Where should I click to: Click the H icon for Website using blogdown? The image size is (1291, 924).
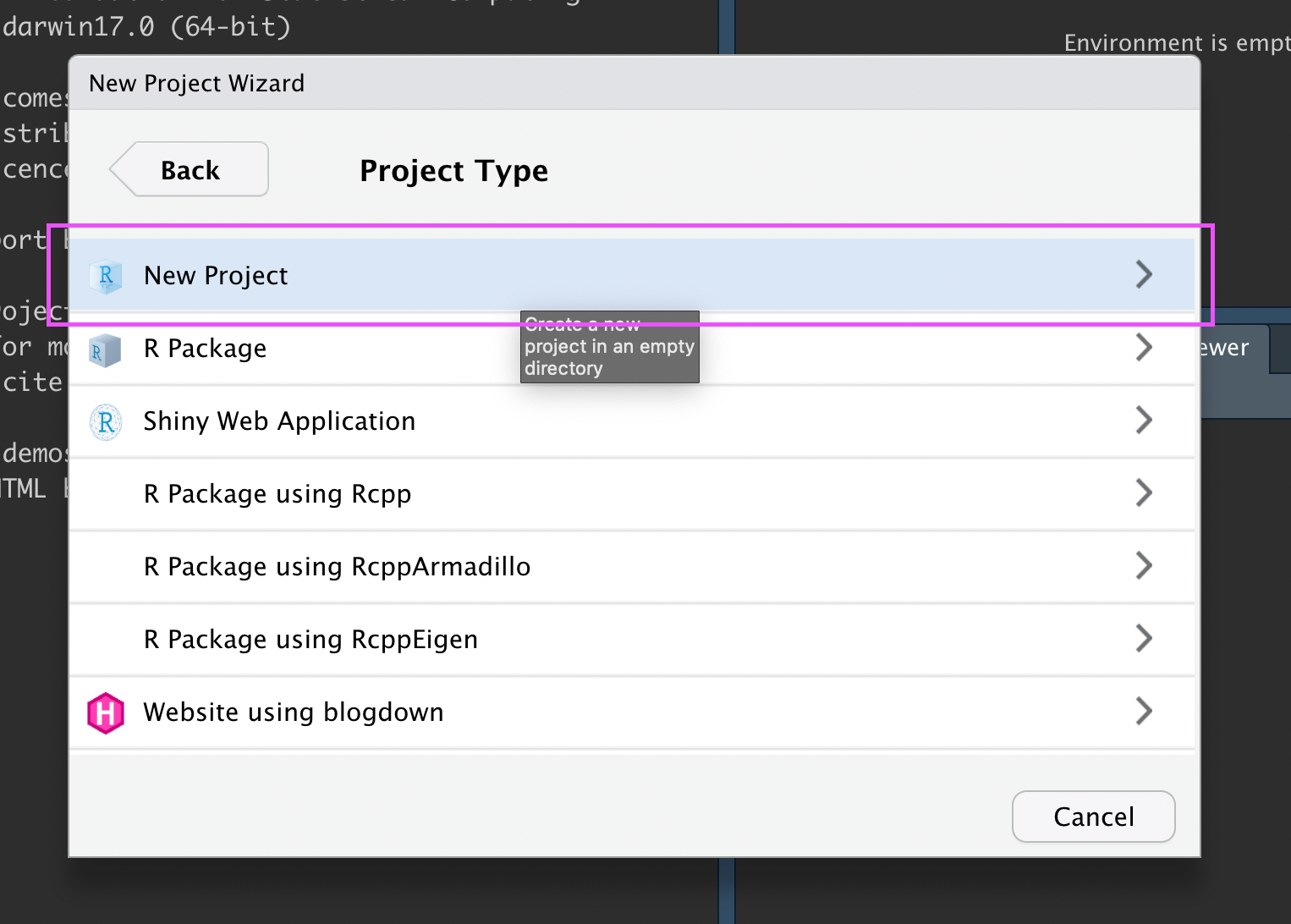pos(105,712)
